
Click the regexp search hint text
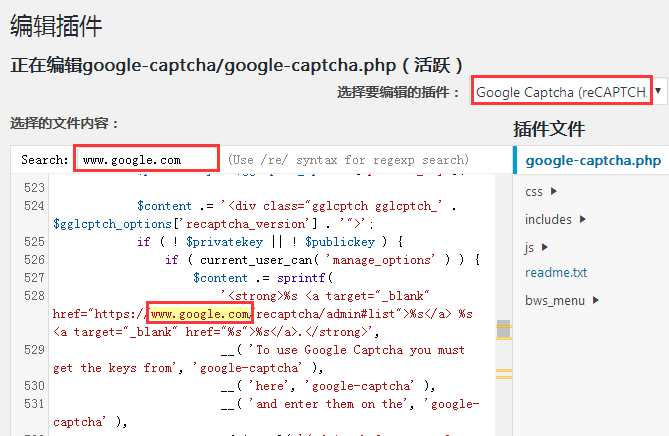coord(348,160)
